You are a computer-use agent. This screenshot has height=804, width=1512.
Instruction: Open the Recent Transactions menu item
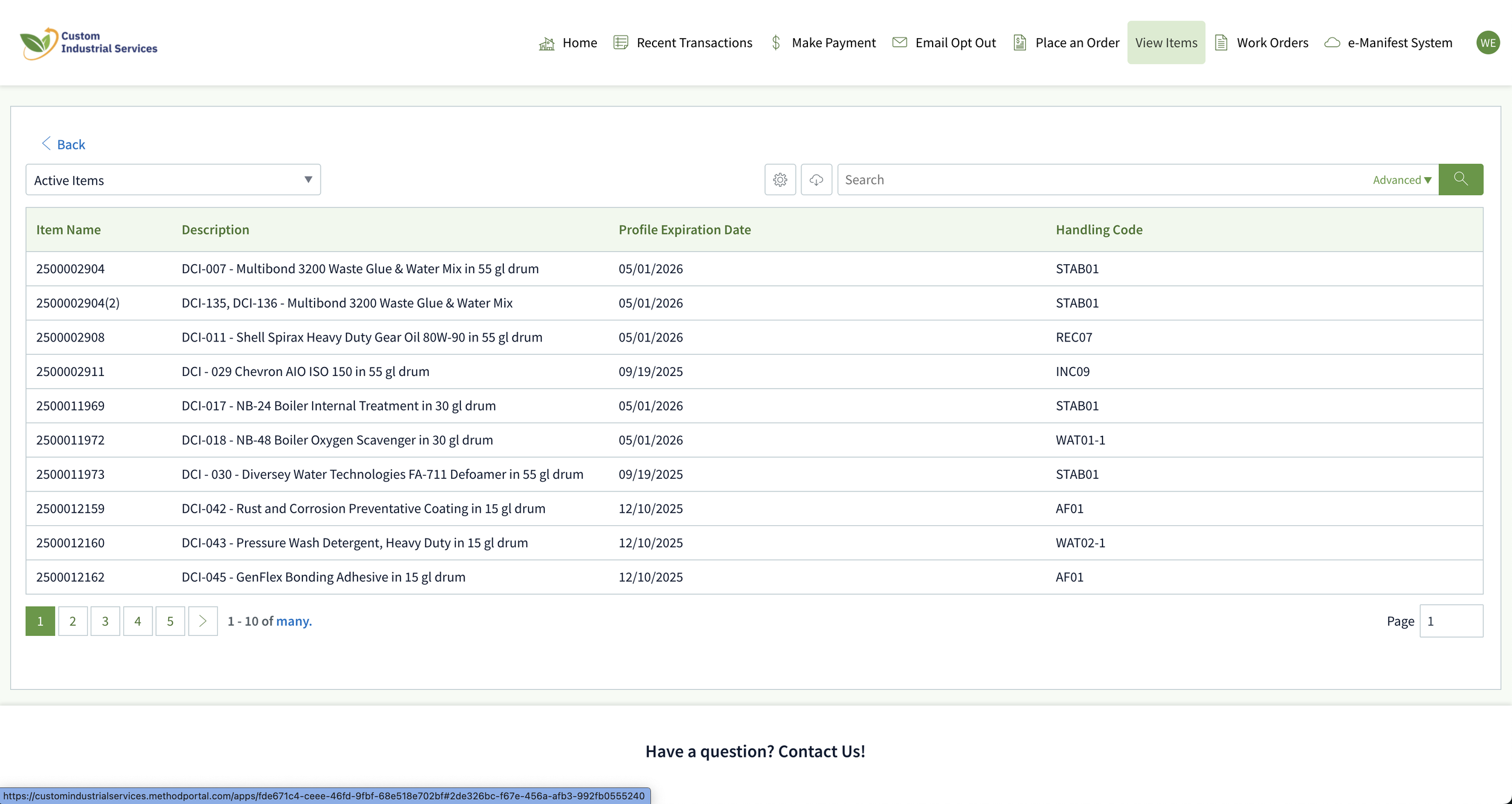click(694, 43)
